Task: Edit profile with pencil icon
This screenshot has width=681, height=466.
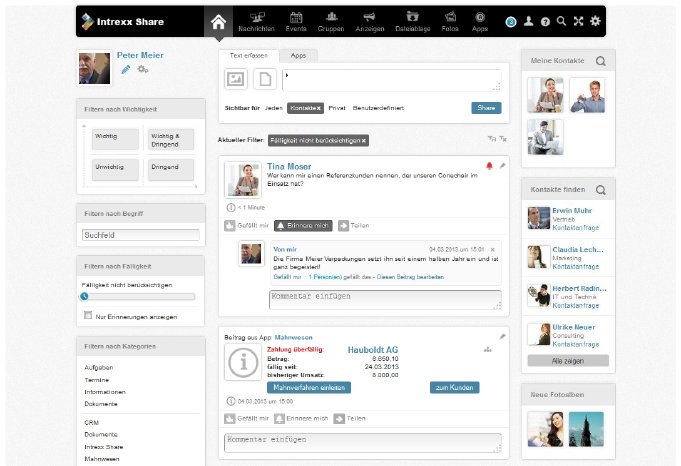Action: coord(126,69)
